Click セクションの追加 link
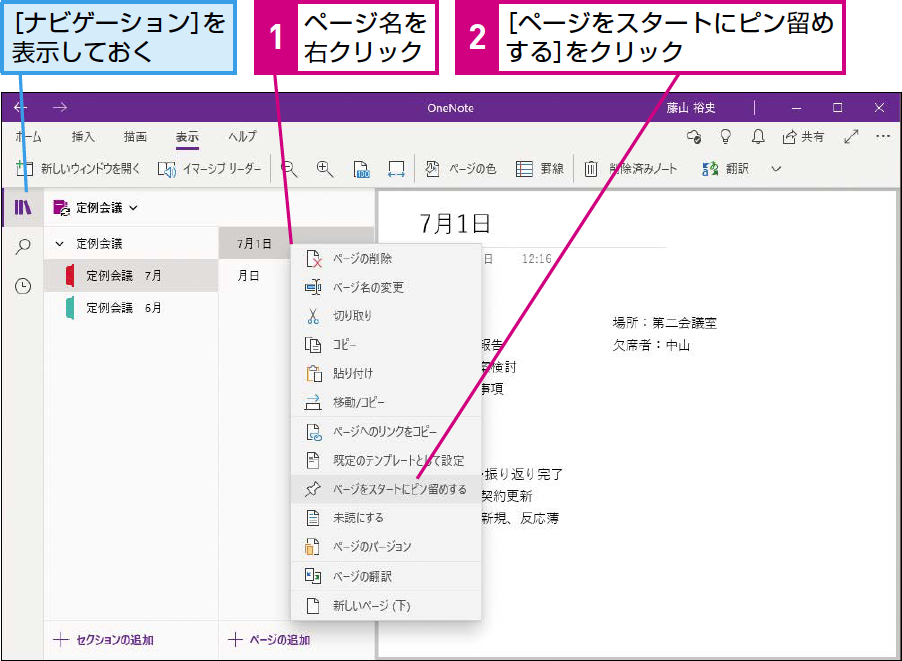 click(x=104, y=640)
